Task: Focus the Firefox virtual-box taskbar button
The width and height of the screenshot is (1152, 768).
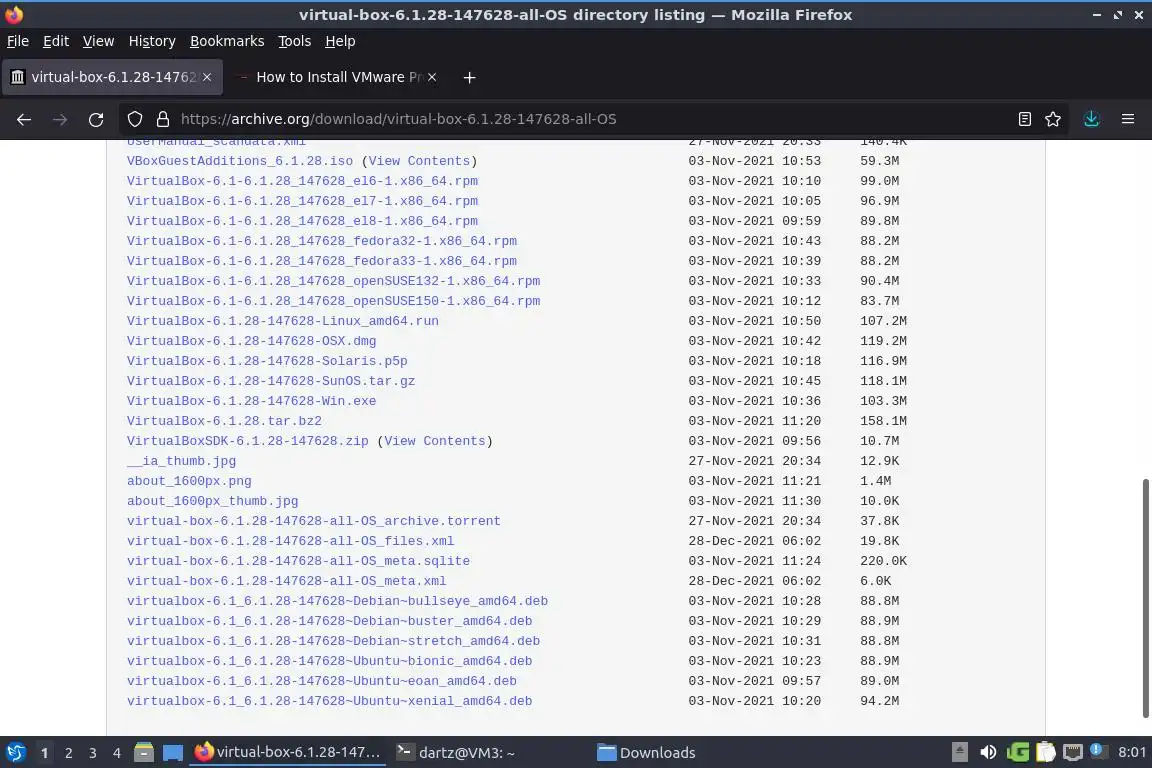Action: coord(287,753)
